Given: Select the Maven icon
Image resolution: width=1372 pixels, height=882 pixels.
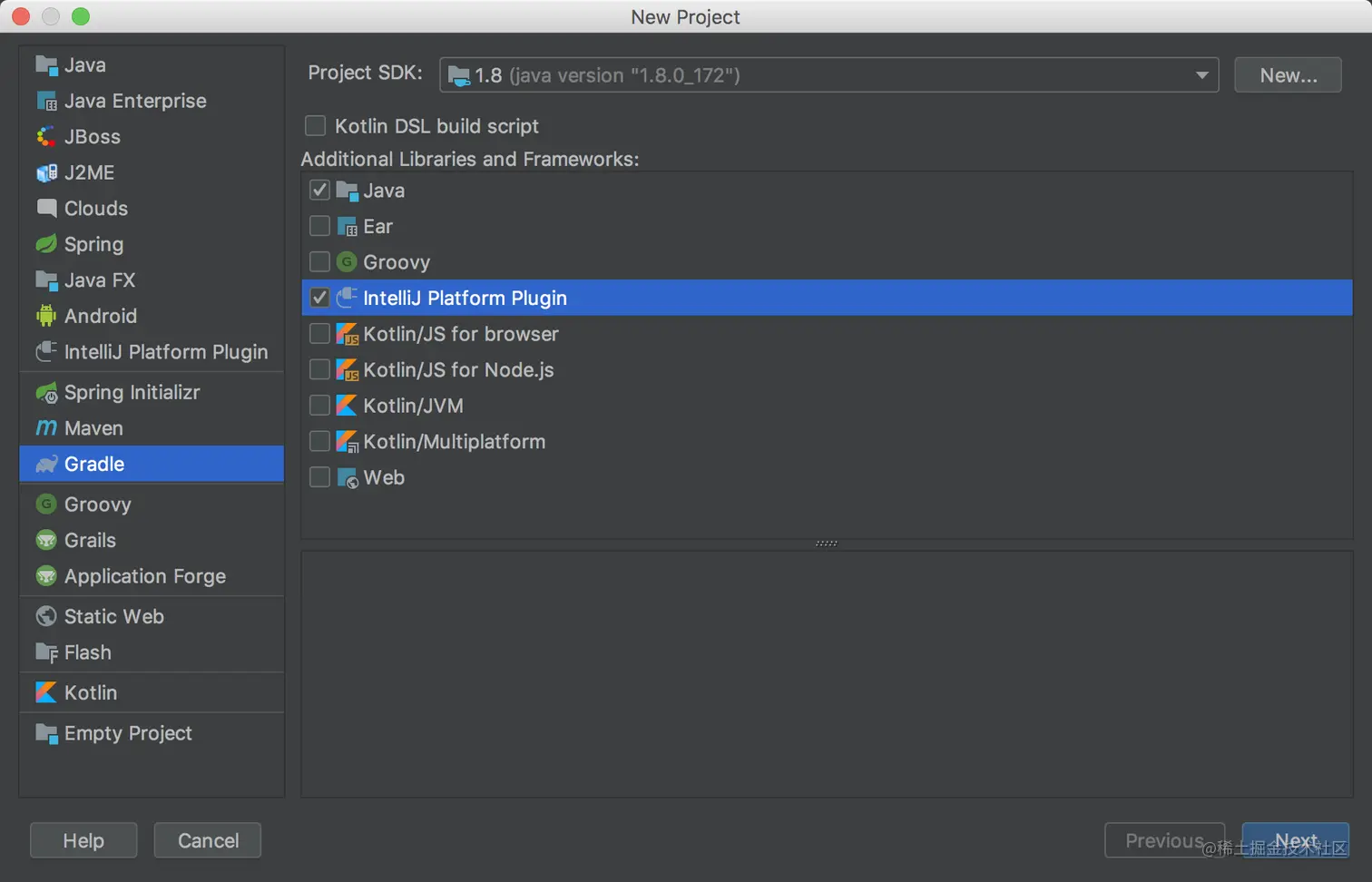Looking at the screenshot, I should tap(46, 428).
